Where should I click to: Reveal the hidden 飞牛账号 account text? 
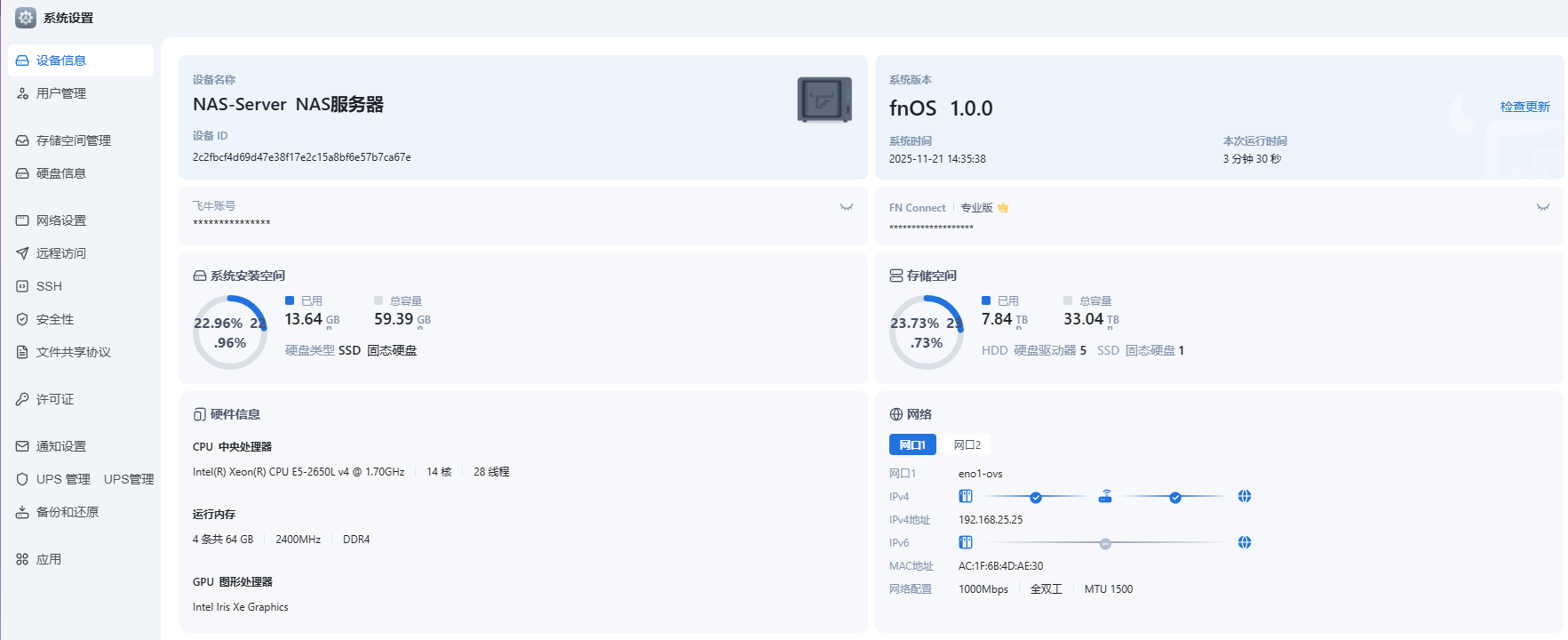(x=846, y=207)
